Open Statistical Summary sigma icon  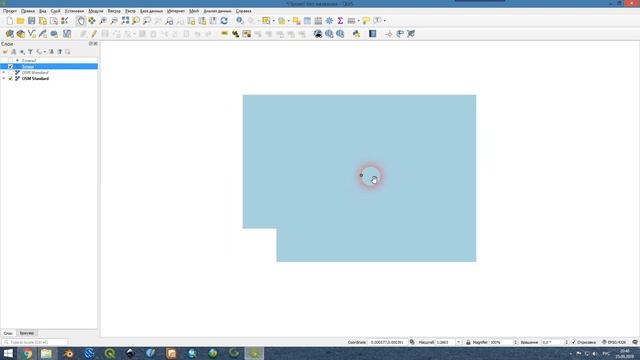(x=340, y=20)
